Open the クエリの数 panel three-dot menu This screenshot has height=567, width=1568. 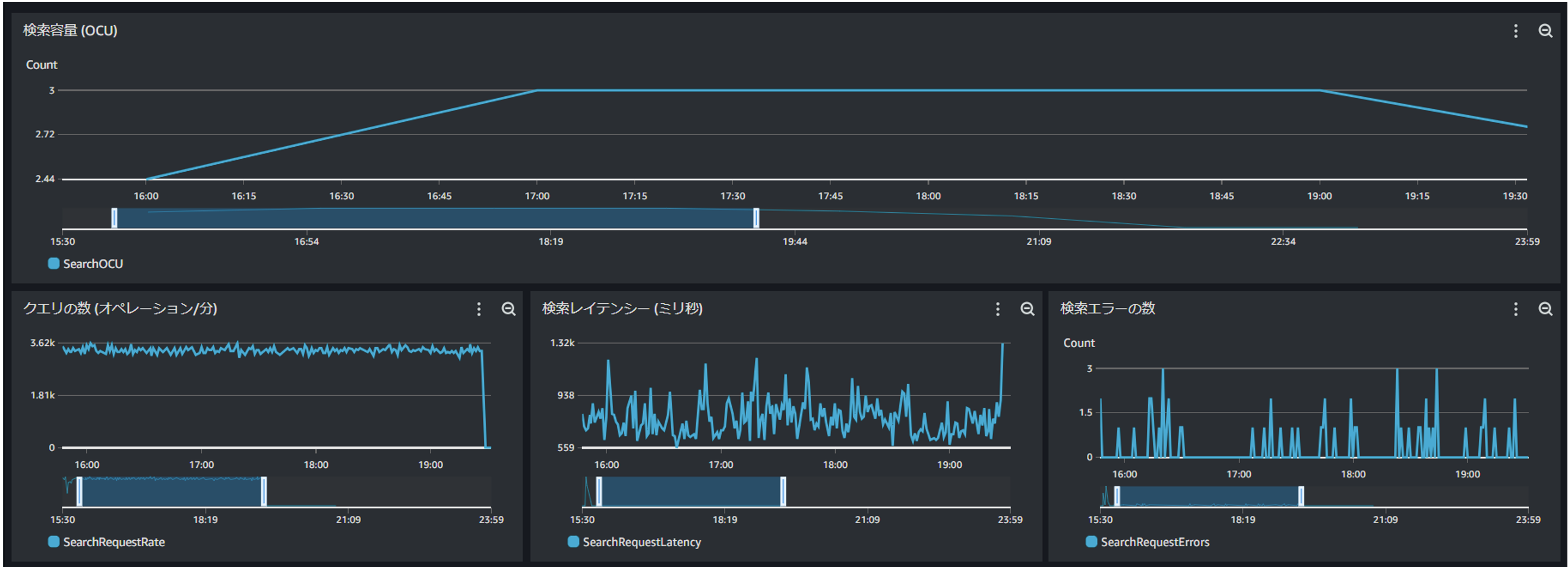point(479,310)
